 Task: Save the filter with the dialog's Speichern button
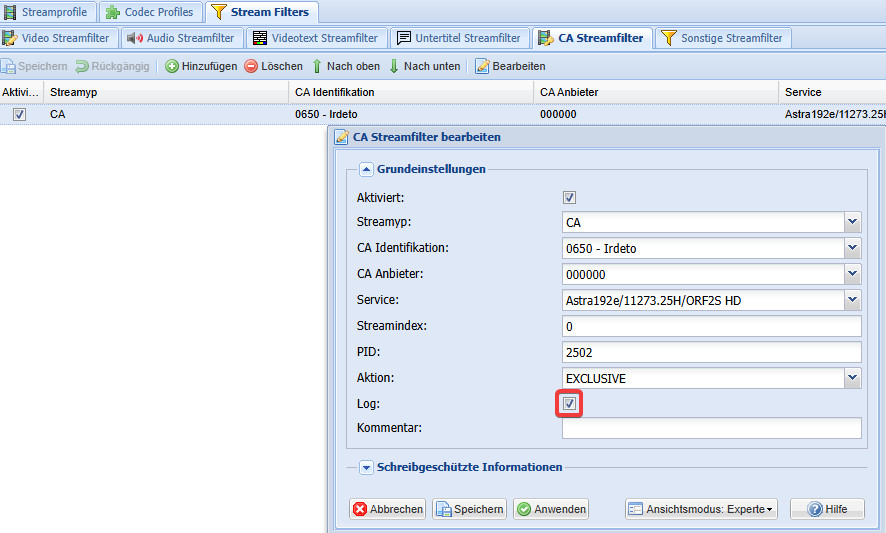pos(469,509)
